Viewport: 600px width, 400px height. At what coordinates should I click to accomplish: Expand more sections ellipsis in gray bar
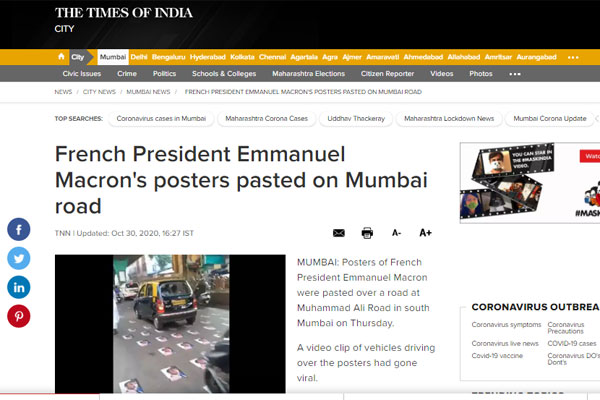tap(515, 74)
